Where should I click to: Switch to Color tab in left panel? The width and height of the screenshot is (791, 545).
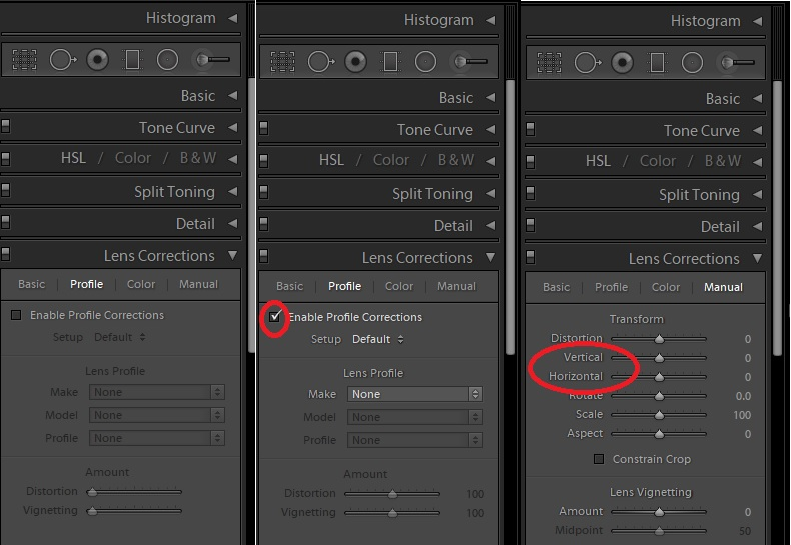[x=141, y=284]
